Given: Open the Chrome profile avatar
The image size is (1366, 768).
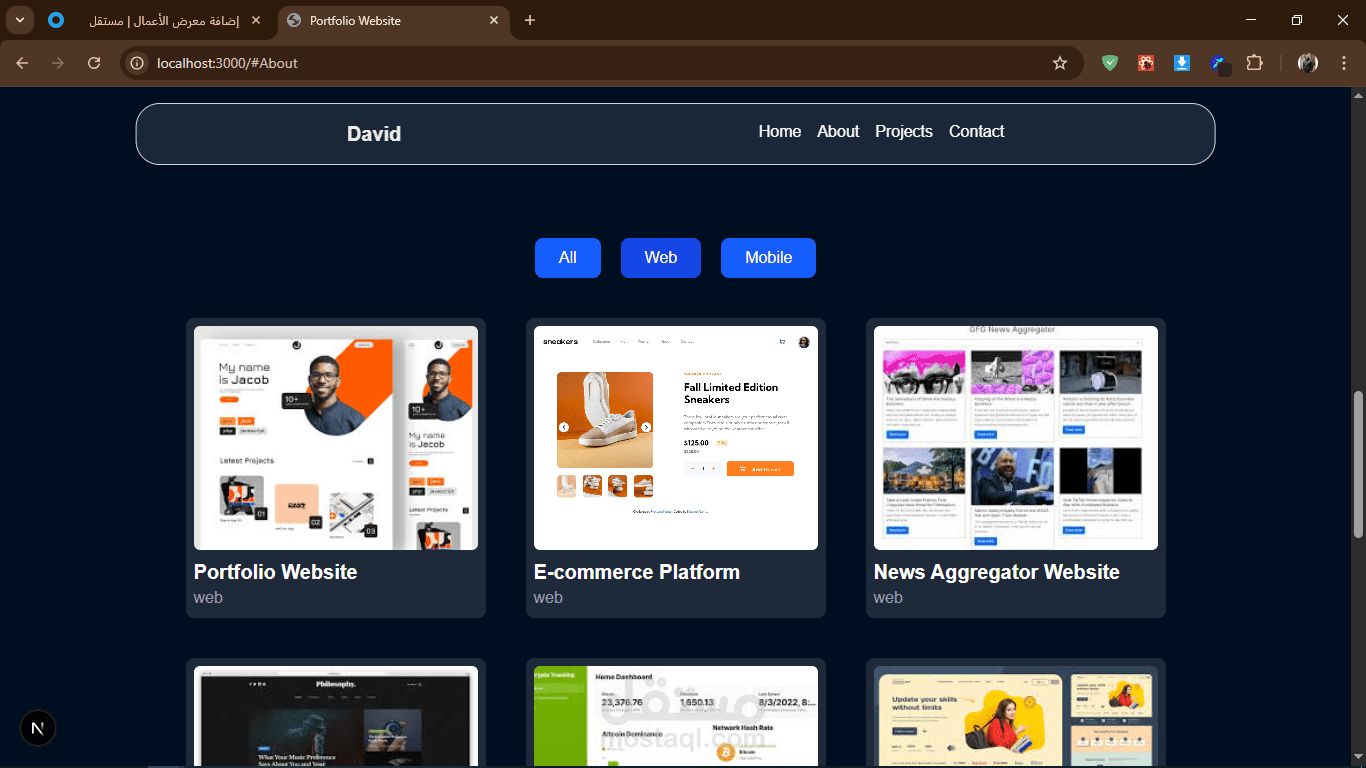Looking at the screenshot, I should [1308, 63].
